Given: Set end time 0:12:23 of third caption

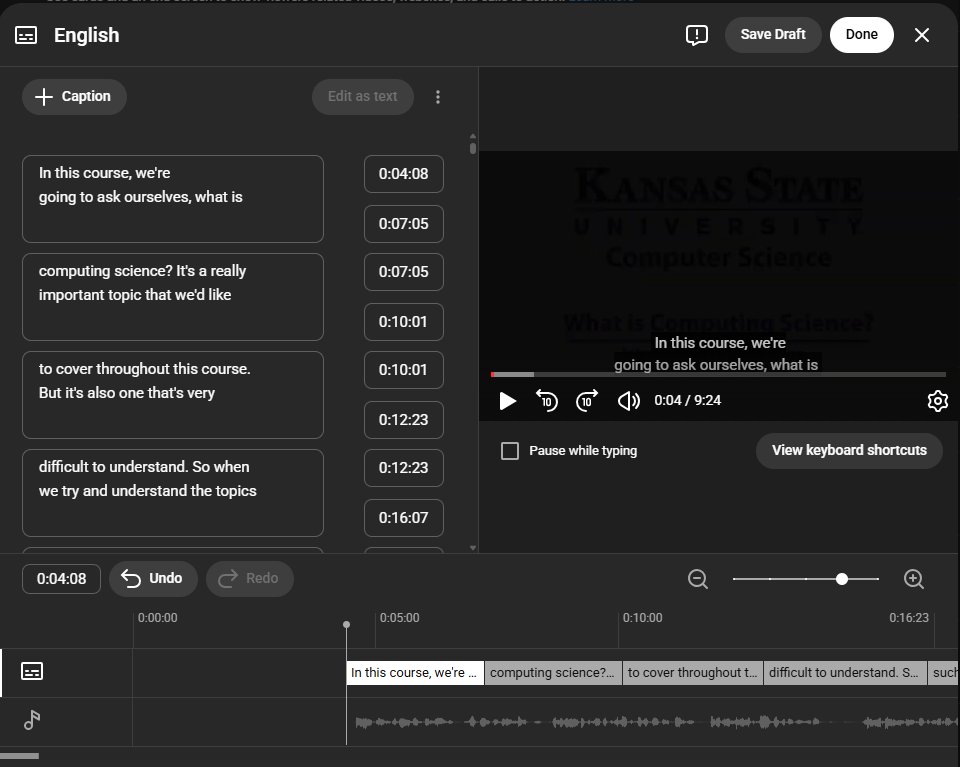Looking at the screenshot, I should (403, 420).
